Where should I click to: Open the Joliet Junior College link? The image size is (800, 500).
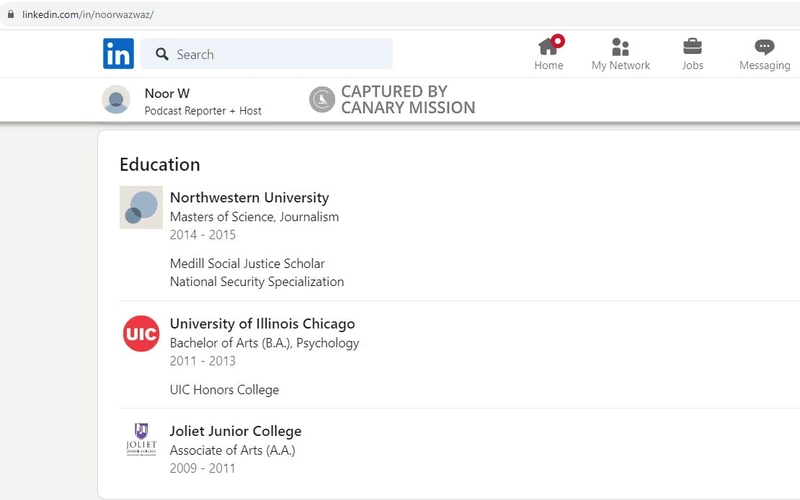tap(236, 431)
